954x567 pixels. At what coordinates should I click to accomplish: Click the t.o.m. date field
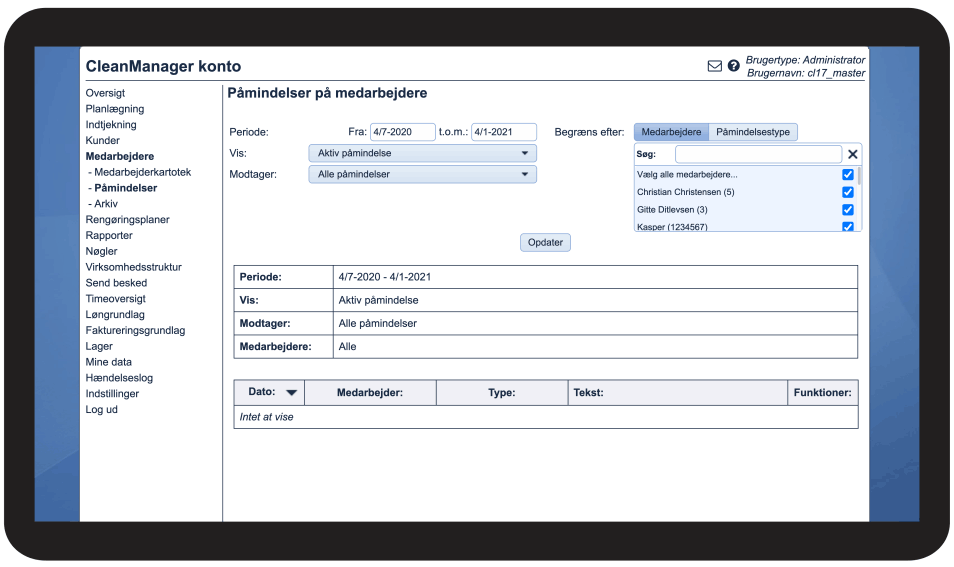(503, 132)
